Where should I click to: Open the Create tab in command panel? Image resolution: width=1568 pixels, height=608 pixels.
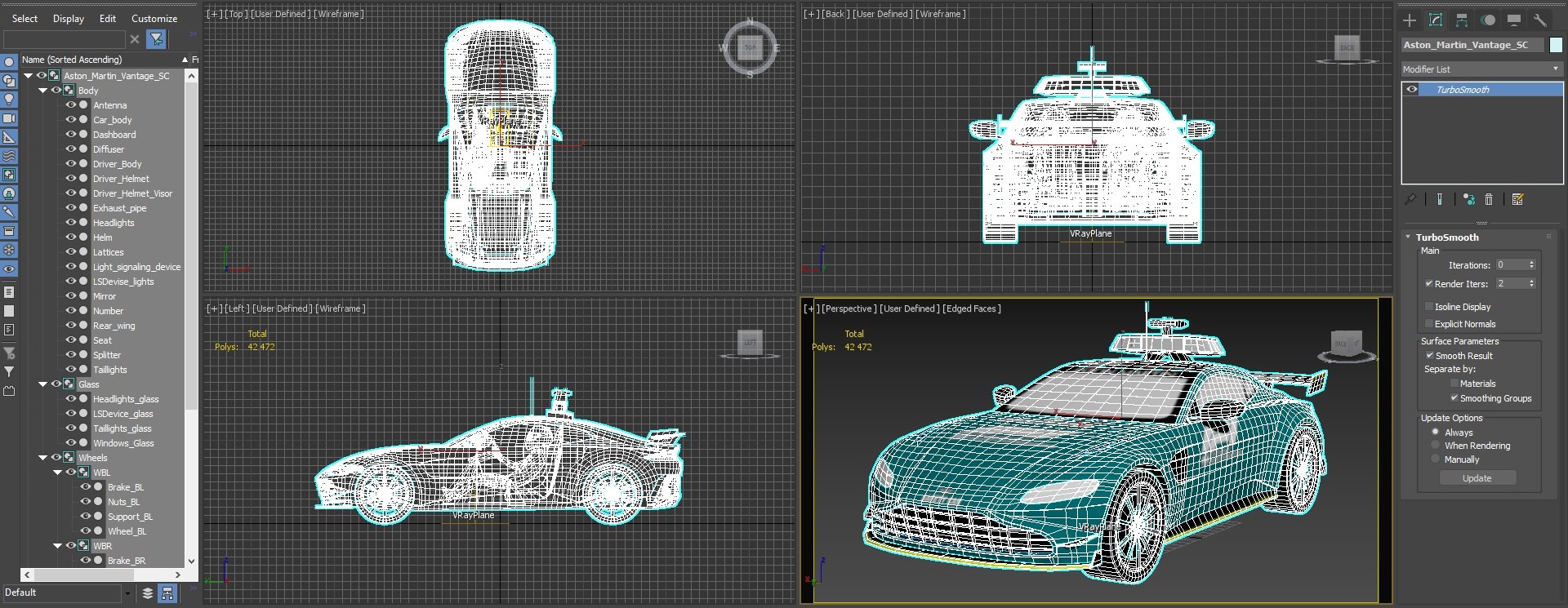pyautogui.click(x=1410, y=20)
